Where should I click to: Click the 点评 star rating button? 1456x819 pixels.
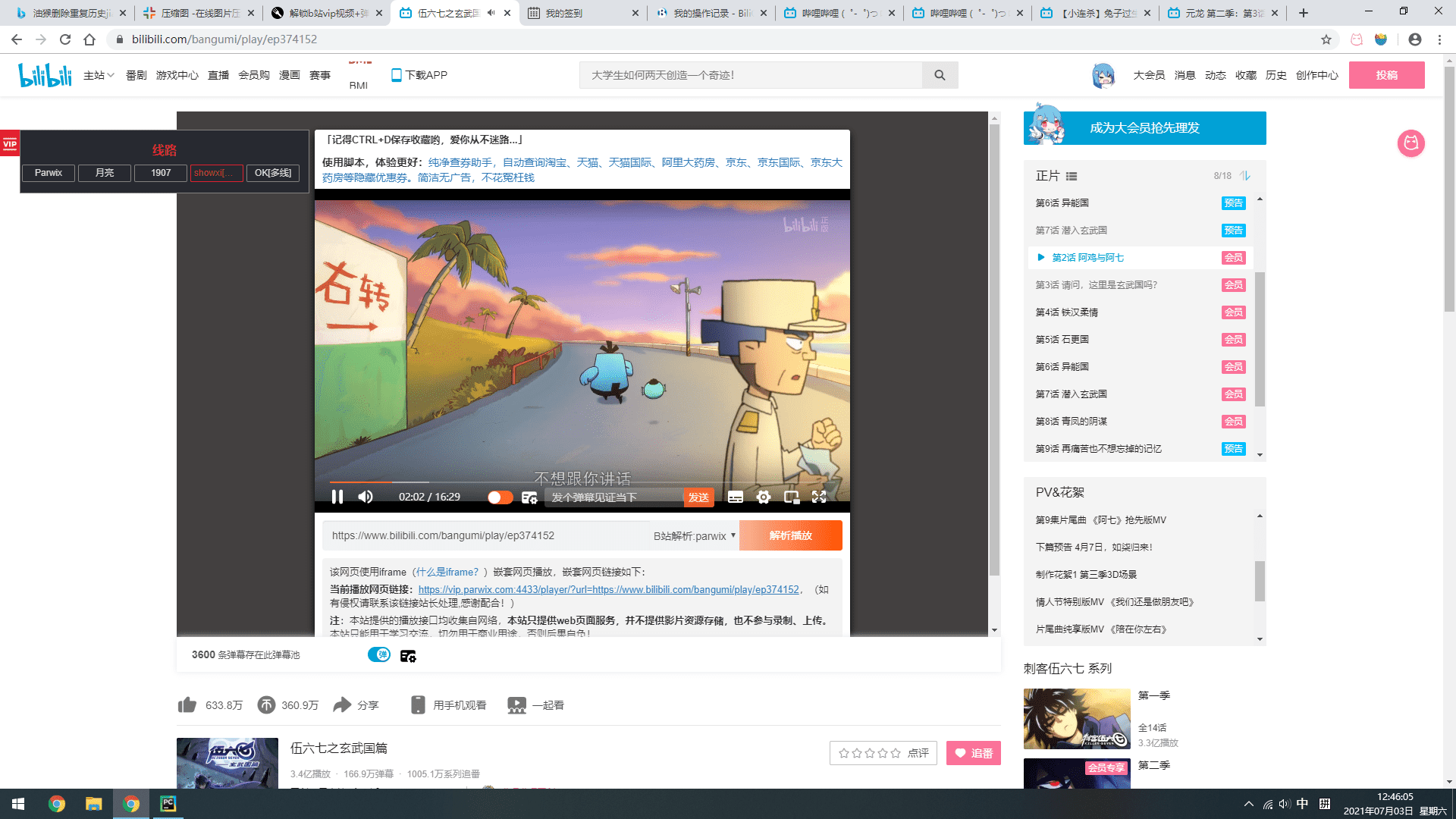(883, 753)
